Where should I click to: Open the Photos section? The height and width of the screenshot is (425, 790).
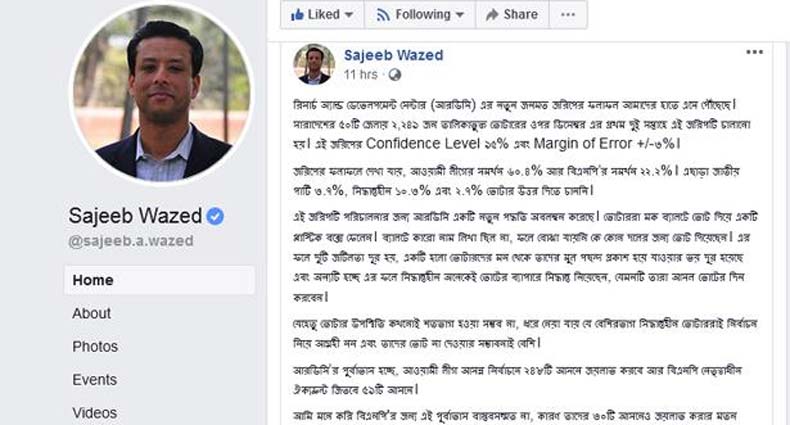pyautogui.click(x=95, y=346)
